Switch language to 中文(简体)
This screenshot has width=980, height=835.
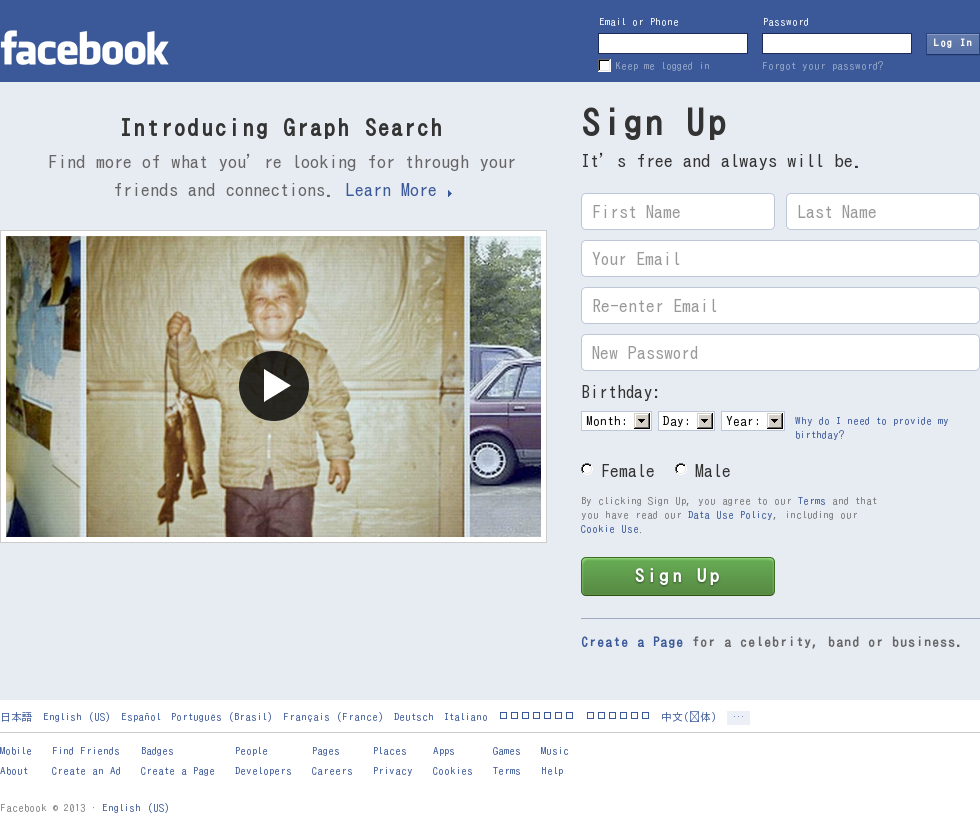click(x=689, y=717)
